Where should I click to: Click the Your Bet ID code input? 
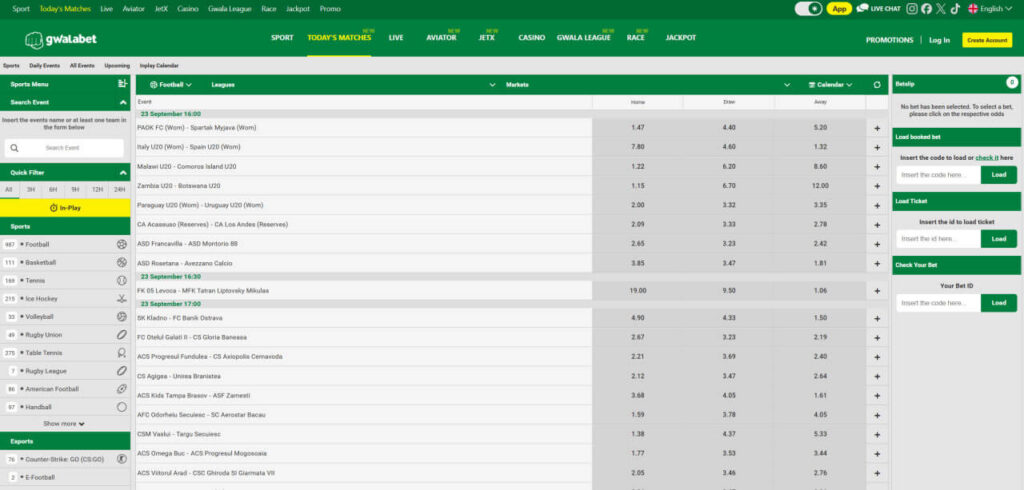[938, 303]
